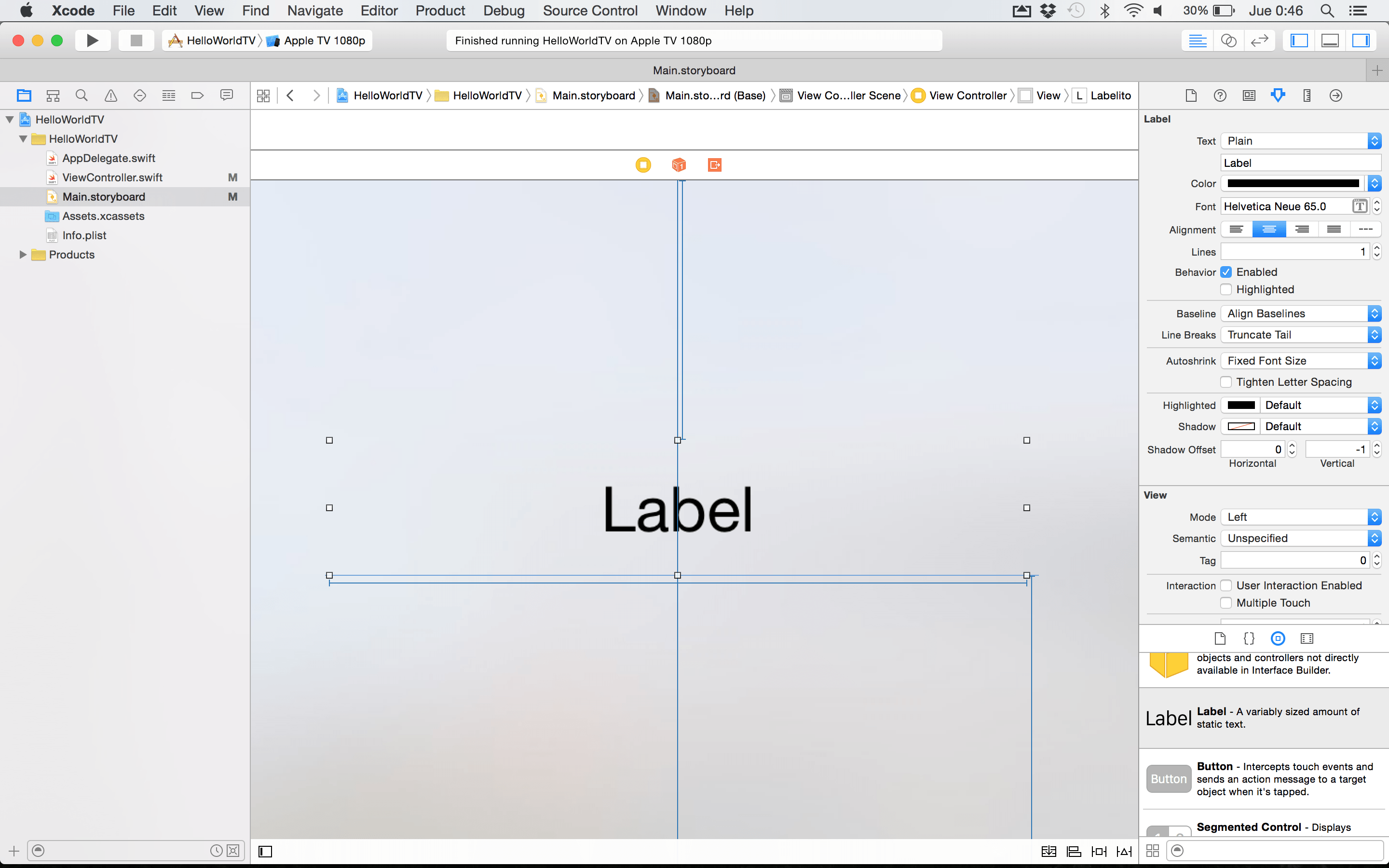Open the Autoshrink dropdown
The image size is (1389, 868).
click(x=1300, y=361)
